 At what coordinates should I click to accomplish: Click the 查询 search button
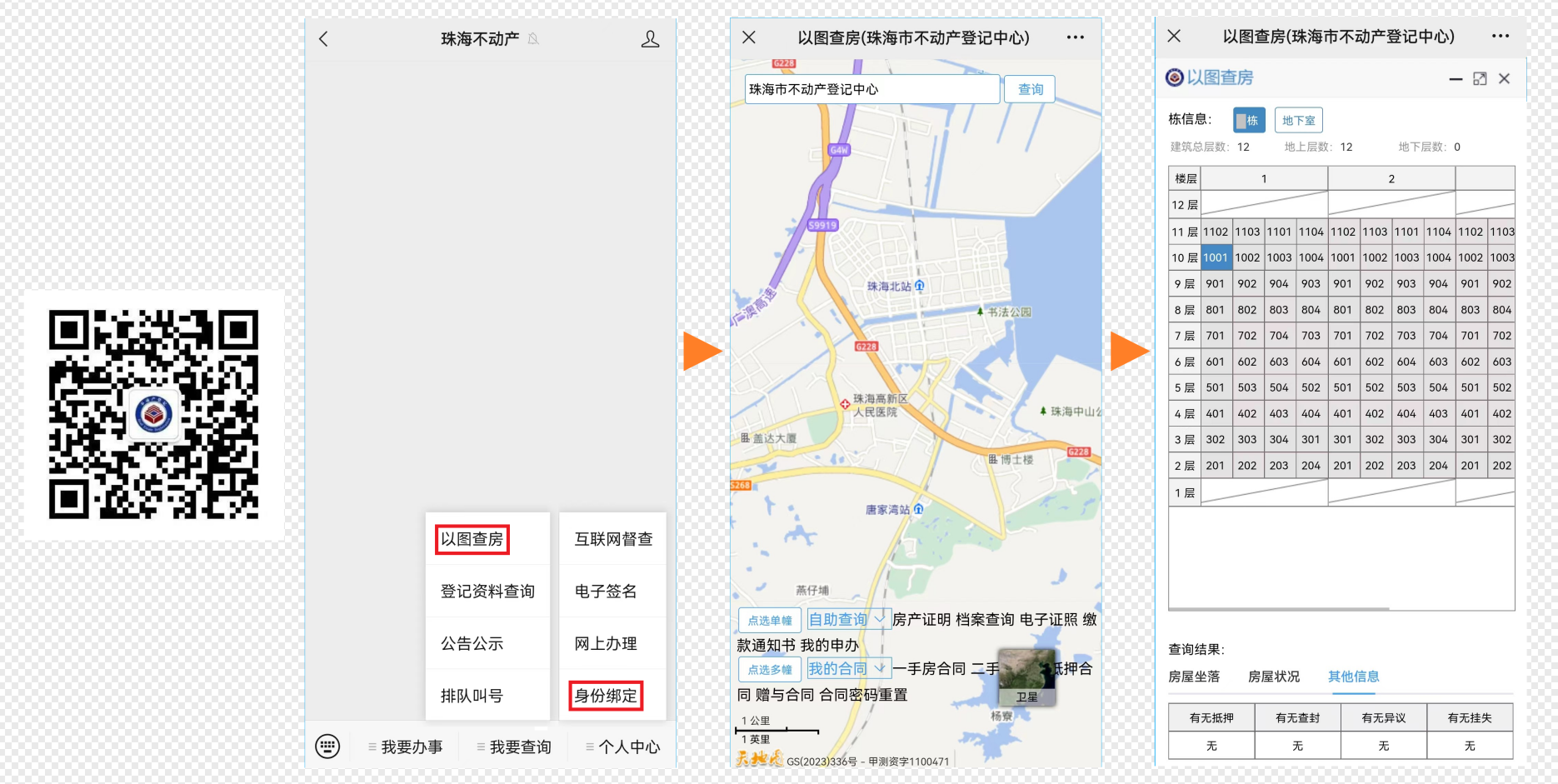pos(1030,89)
